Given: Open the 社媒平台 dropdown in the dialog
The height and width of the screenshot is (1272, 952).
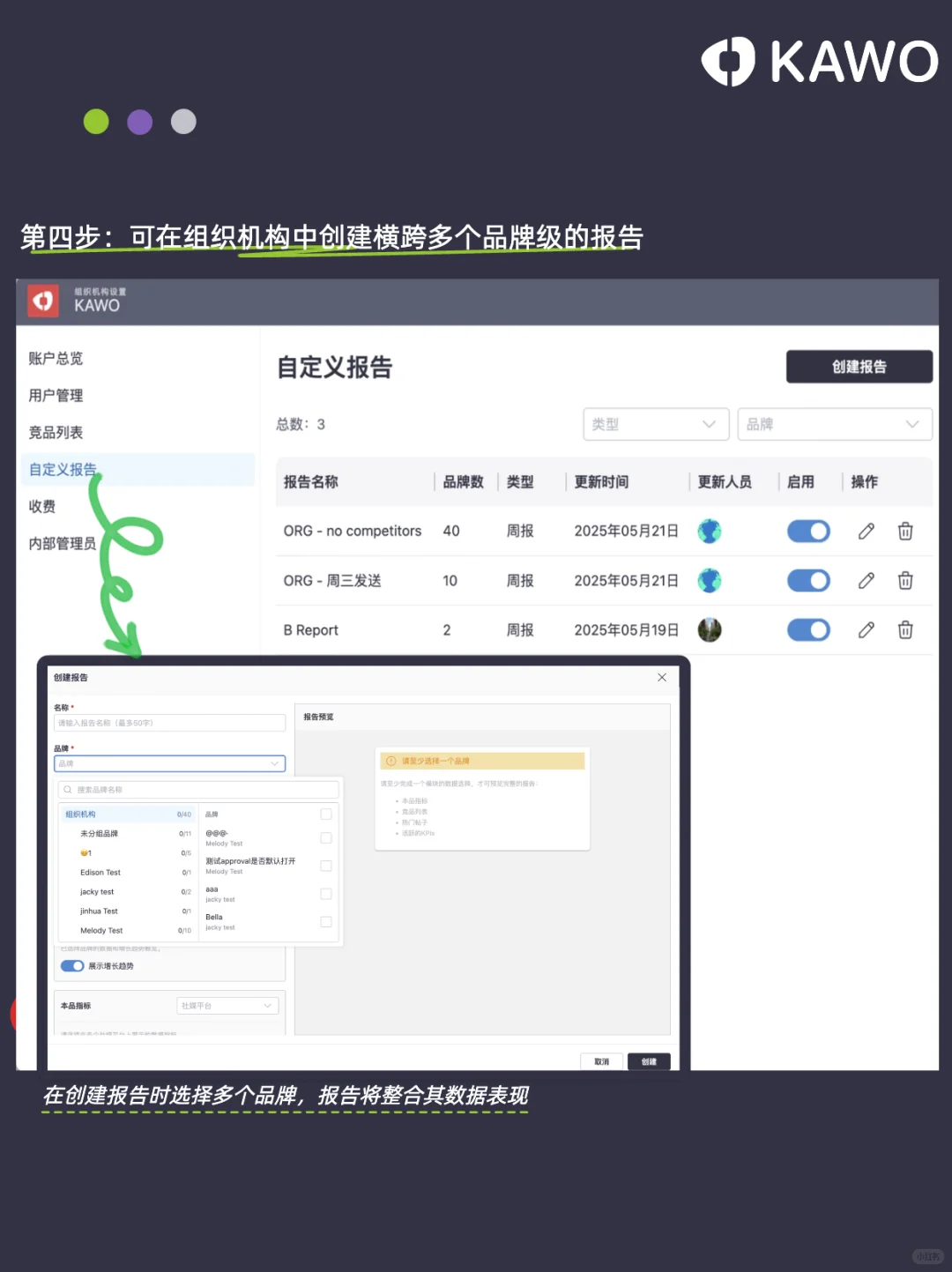Looking at the screenshot, I should point(227,1005).
